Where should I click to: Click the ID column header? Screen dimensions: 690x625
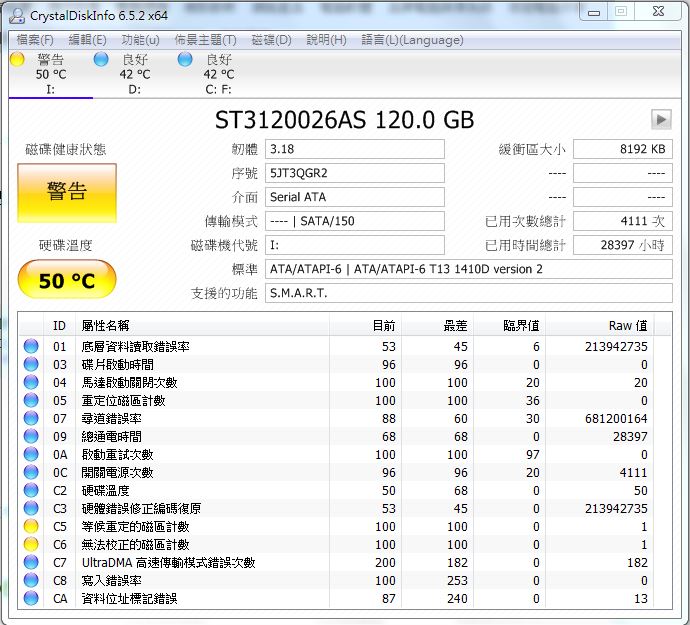pos(59,326)
